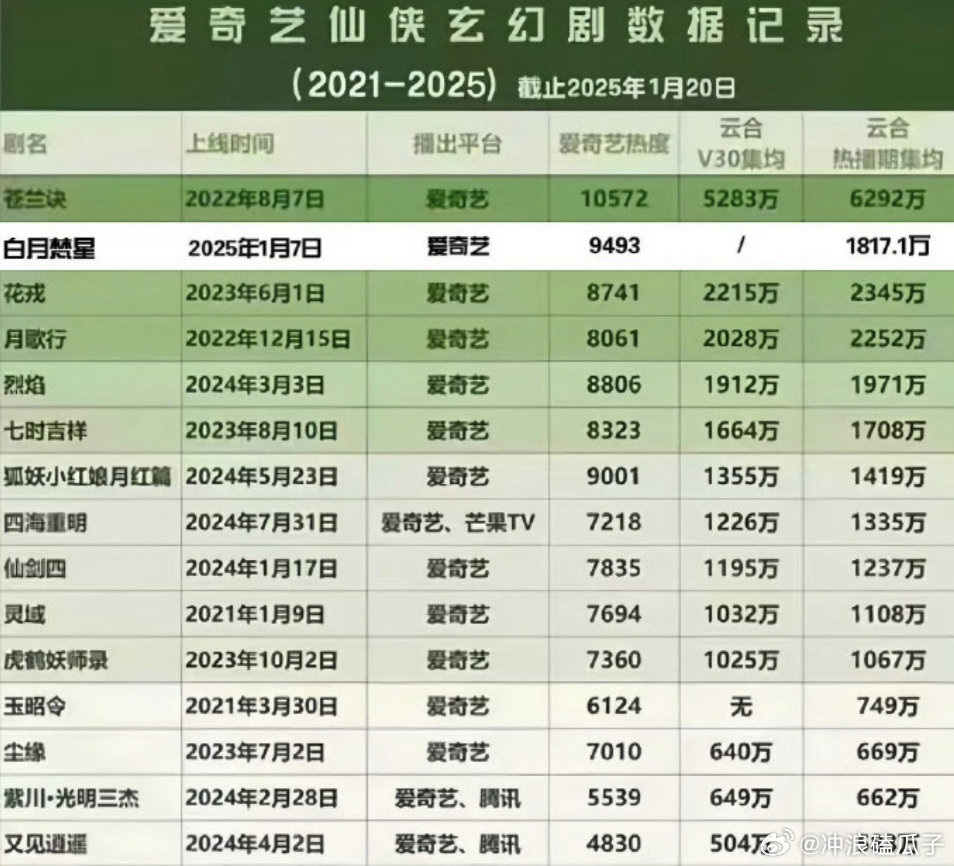Click the 云合 V30集均 column header
954x866 pixels.
pyautogui.click(x=740, y=144)
